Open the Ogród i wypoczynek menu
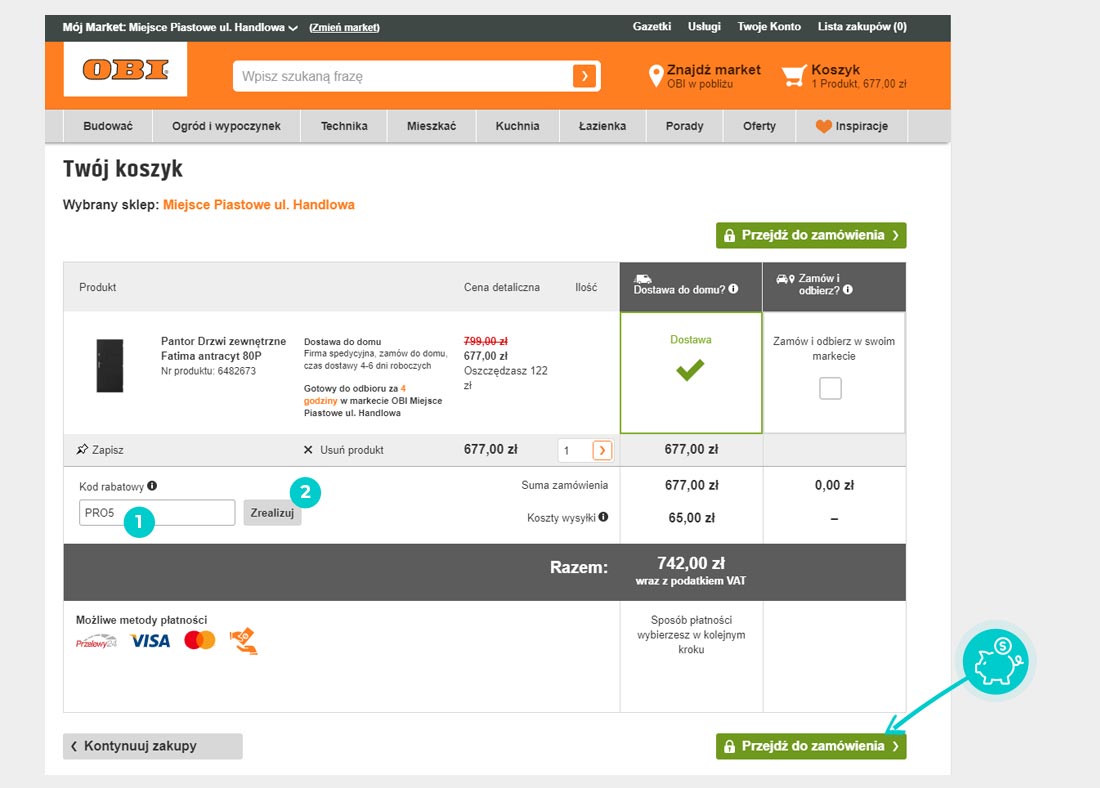 pos(227,126)
